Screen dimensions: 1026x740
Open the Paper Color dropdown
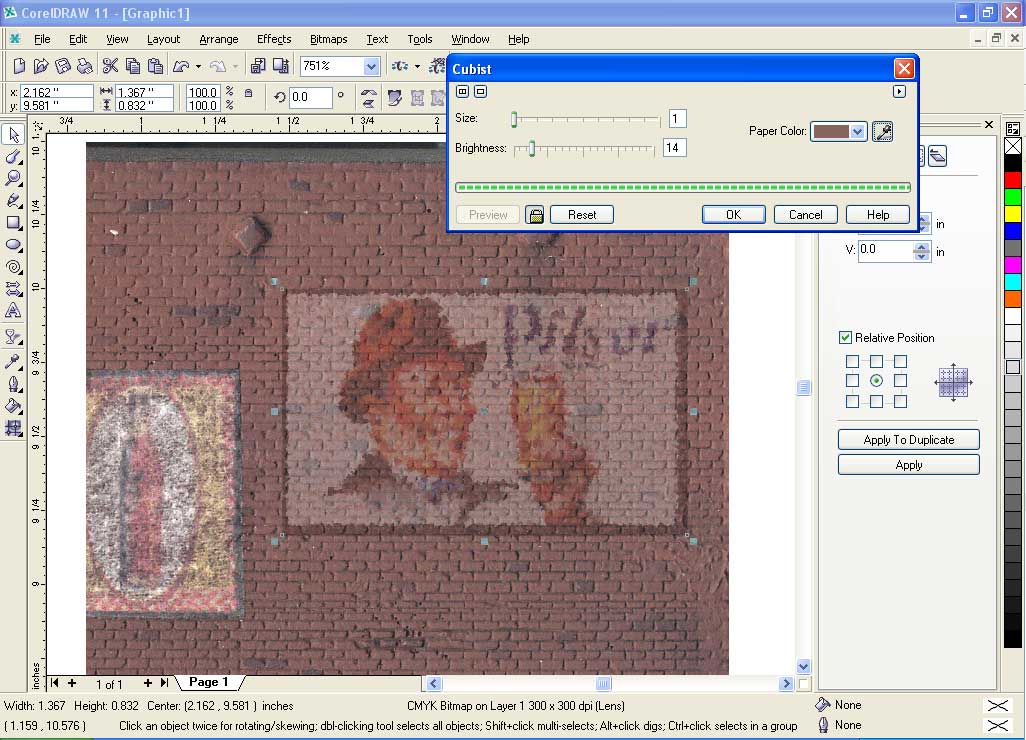[x=857, y=131]
